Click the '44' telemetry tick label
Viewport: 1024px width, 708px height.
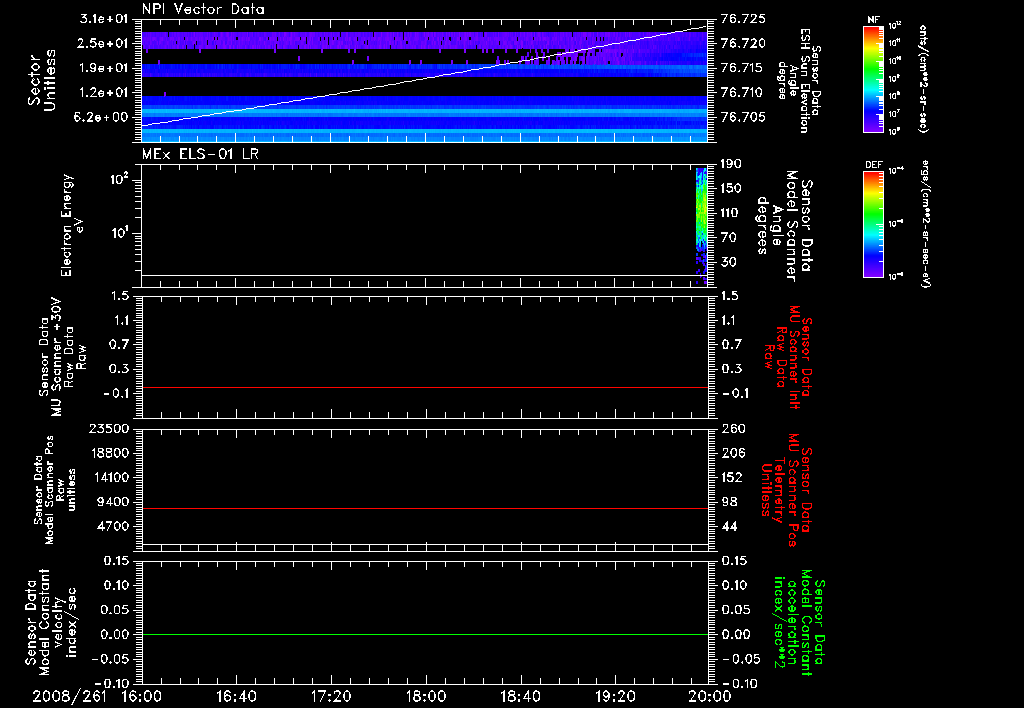729,526
